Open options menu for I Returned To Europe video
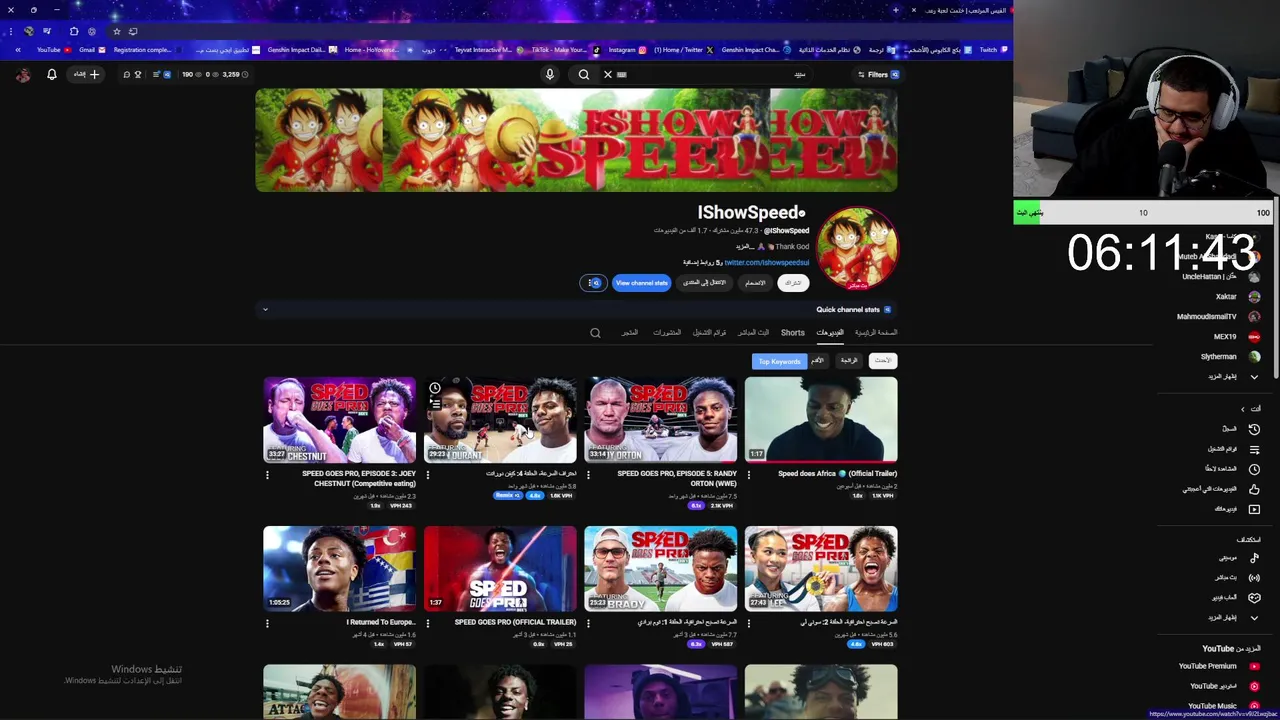 [267, 623]
